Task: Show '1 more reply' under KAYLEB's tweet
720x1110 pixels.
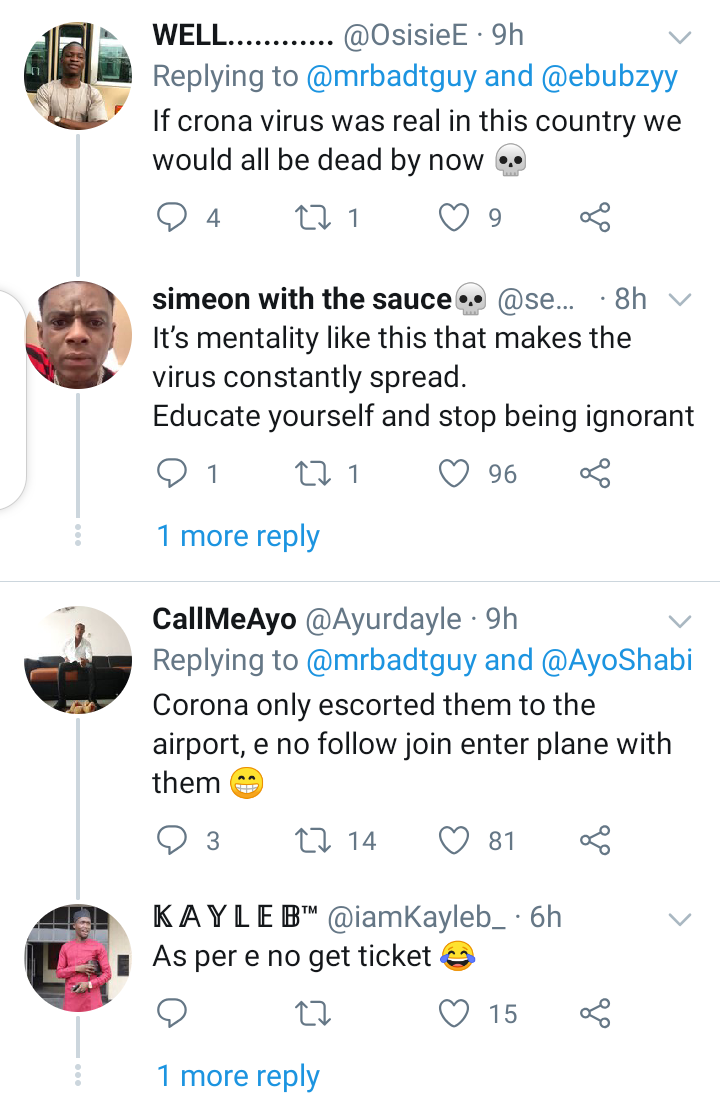Action: coord(238,1076)
